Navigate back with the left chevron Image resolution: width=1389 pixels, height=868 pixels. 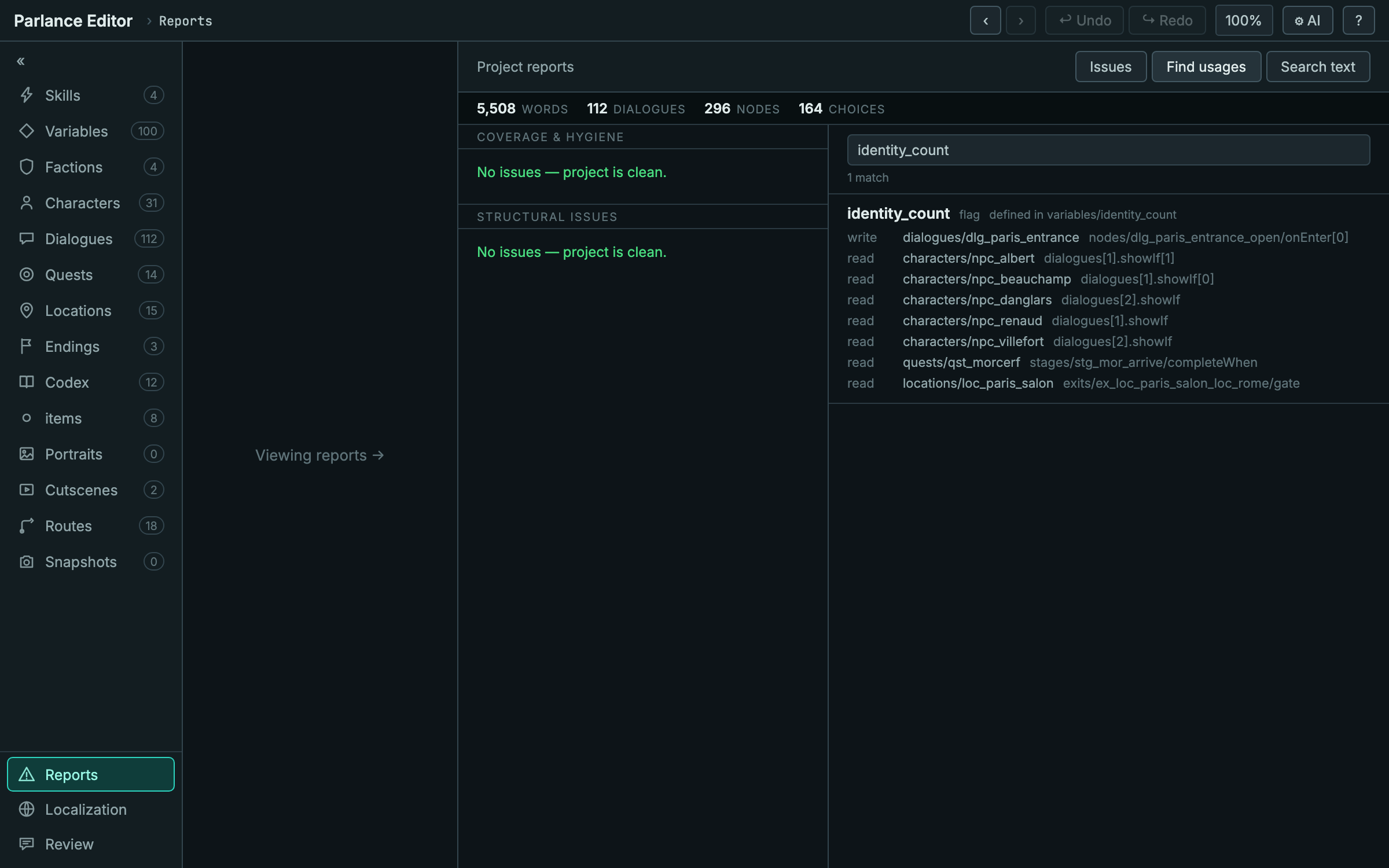[986, 21]
